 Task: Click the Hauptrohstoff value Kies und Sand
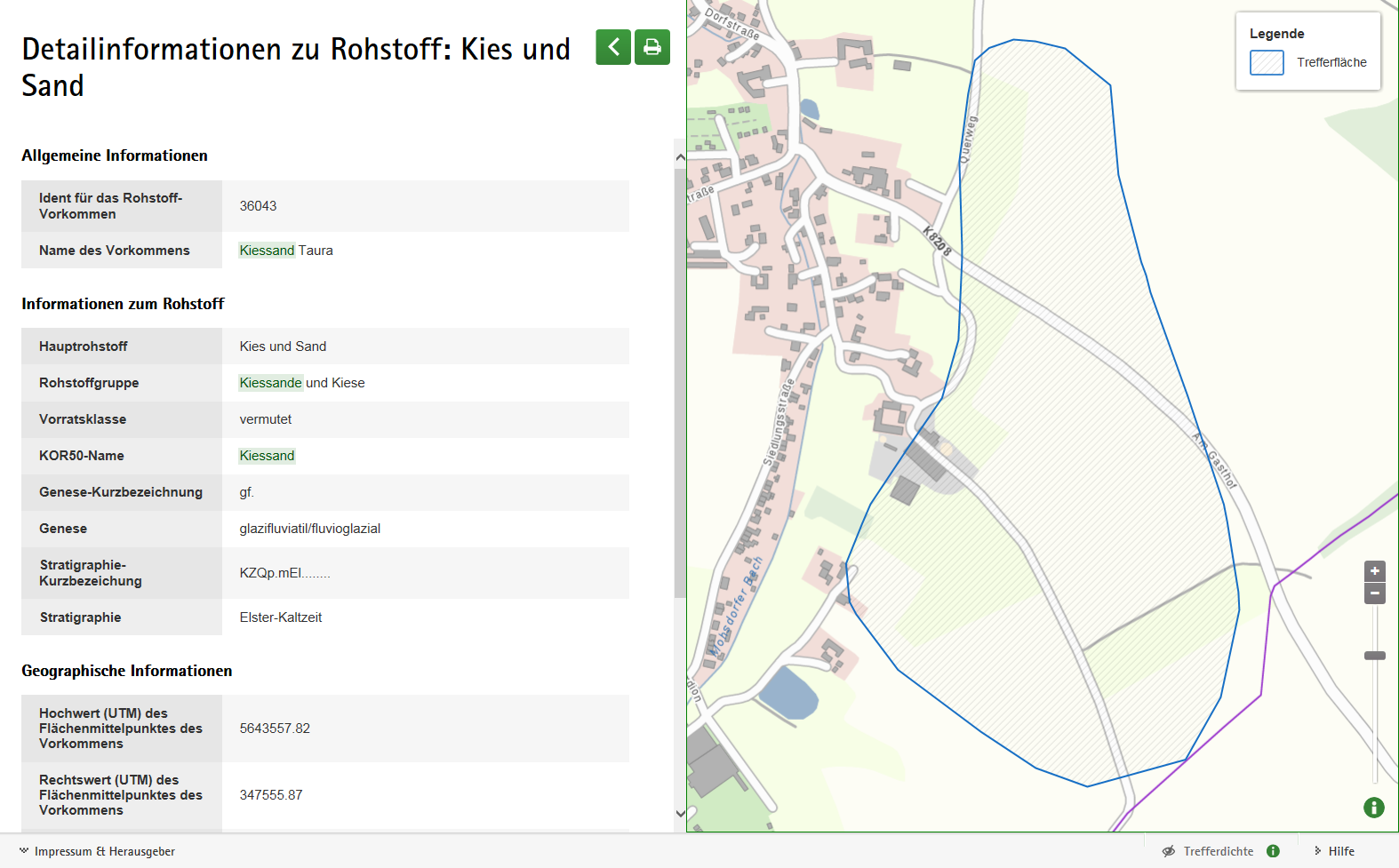click(283, 346)
